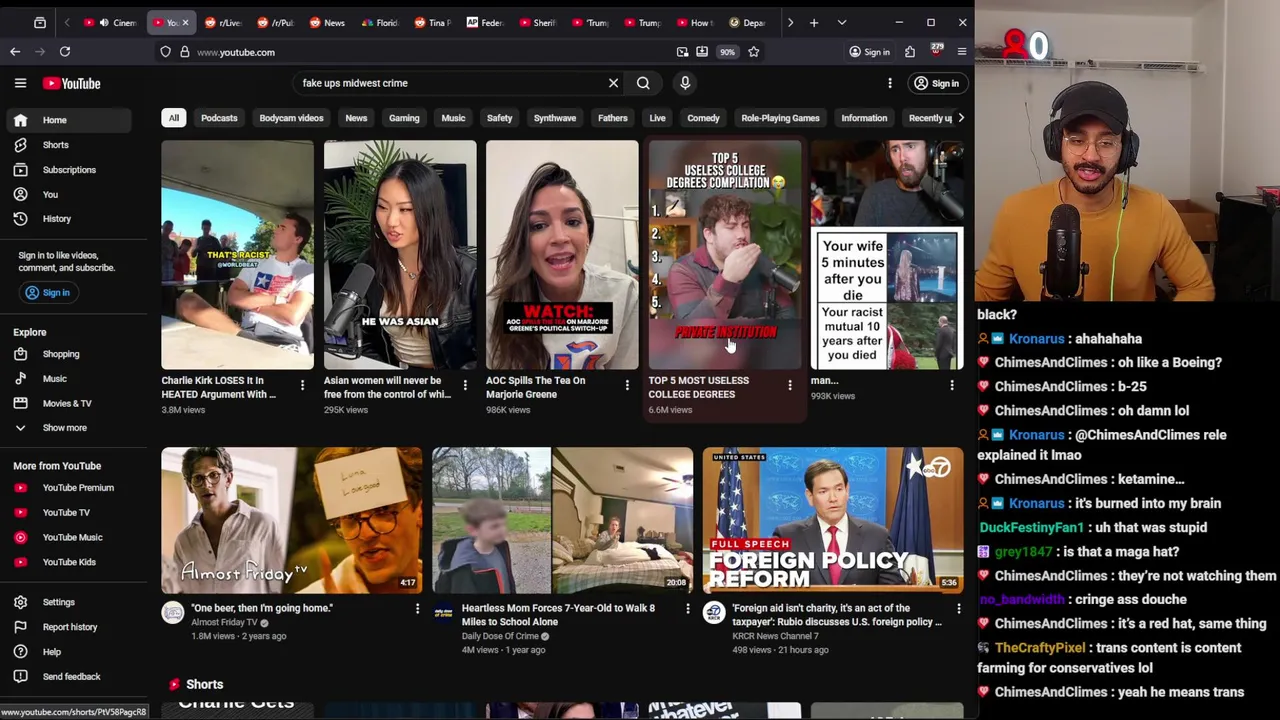Open the three-dot settings menu beside Sign in

click(x=889, y=83)
